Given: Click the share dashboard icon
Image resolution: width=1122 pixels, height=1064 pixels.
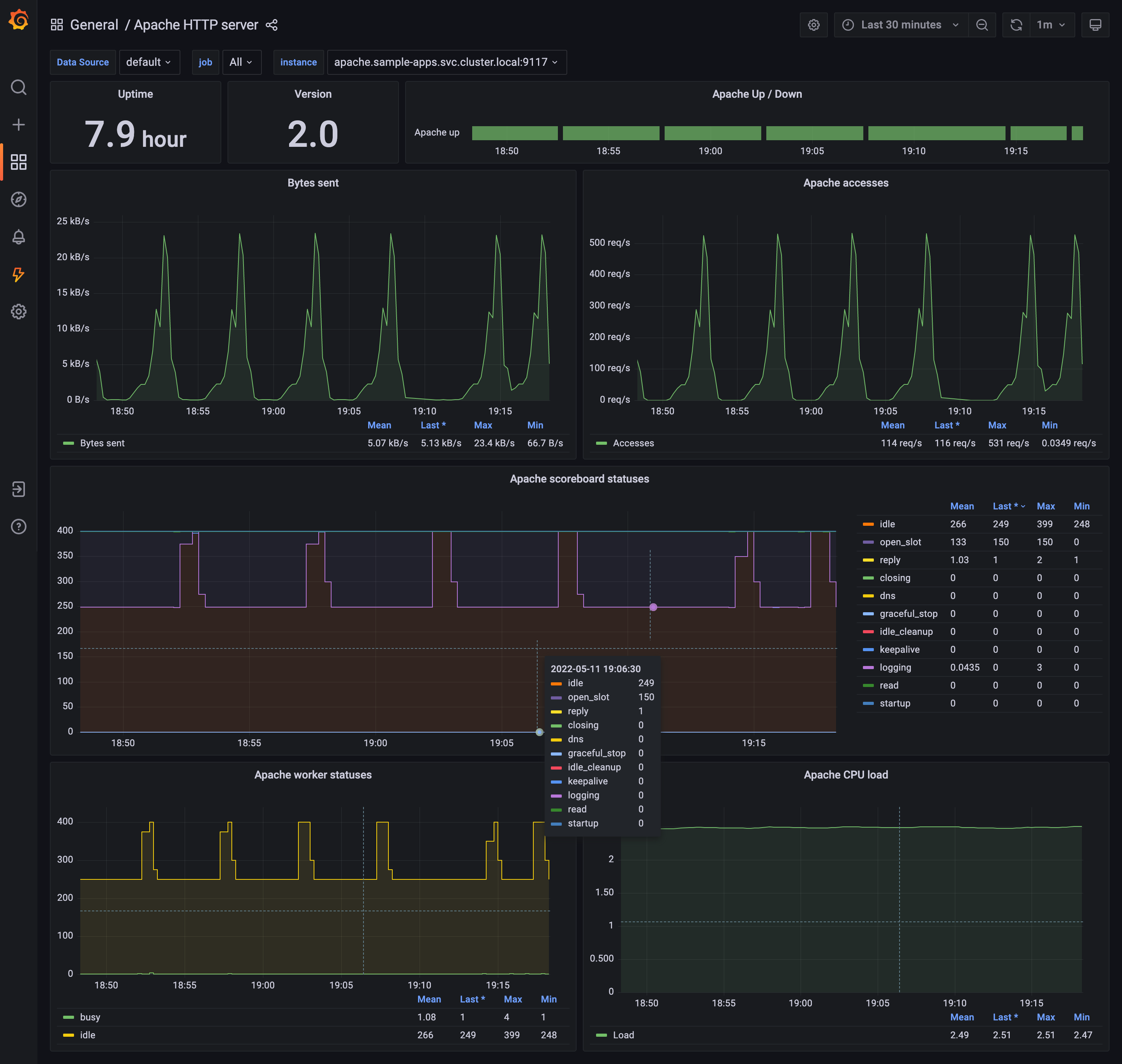Looking at the screenshot, I should pos(272,25).
